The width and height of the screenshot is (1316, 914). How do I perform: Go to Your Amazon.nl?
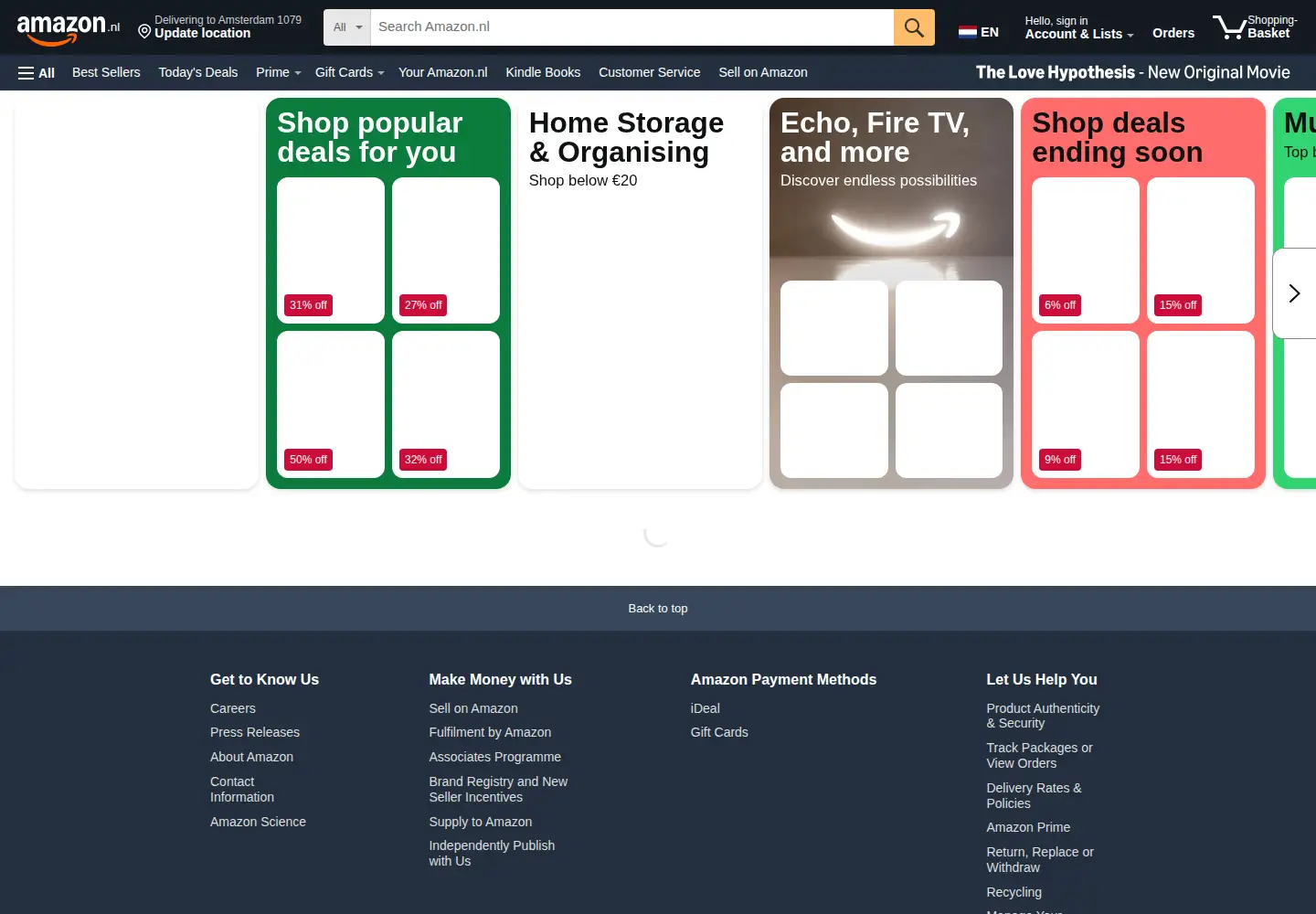(443, 72)
